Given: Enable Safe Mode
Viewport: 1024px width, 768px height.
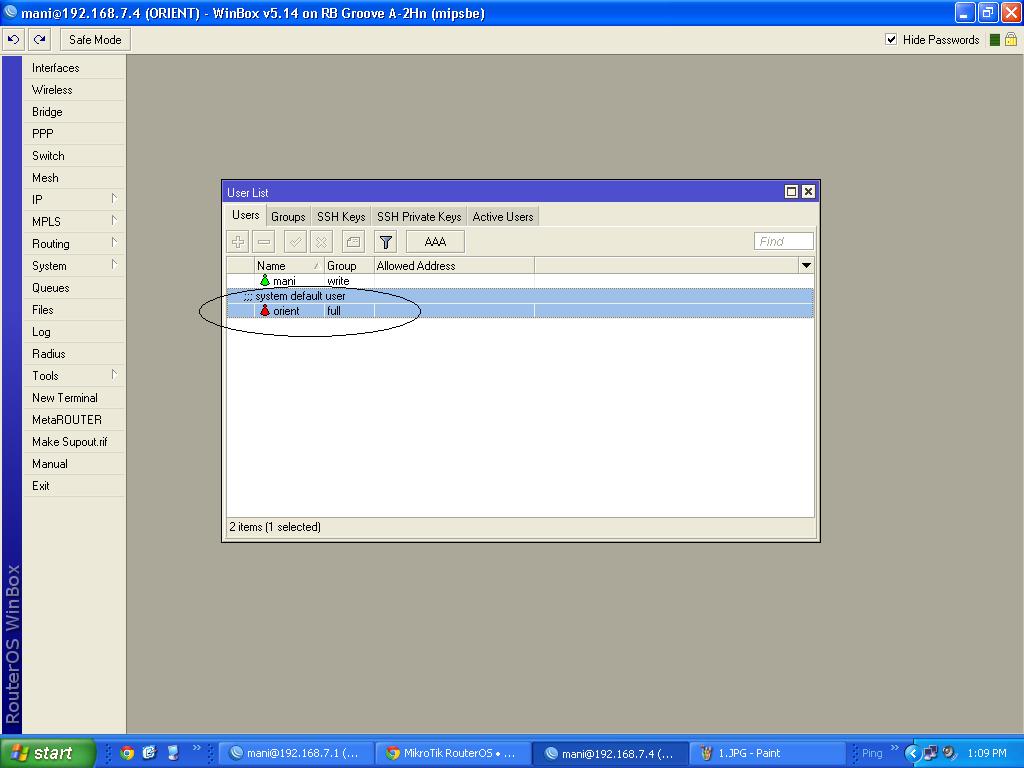Looking at the screenshot, I should pos(95,40).
